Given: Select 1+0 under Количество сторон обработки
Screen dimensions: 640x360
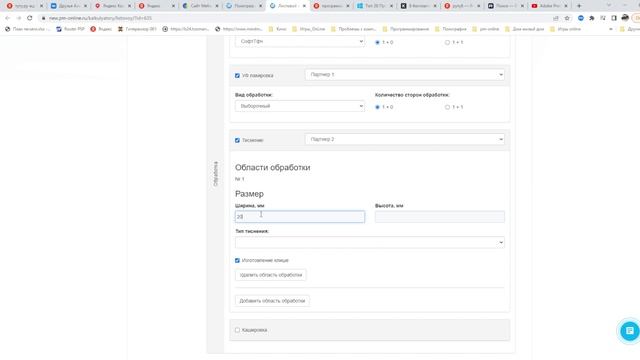Looking at the screenshot, I should coord(377,107).
